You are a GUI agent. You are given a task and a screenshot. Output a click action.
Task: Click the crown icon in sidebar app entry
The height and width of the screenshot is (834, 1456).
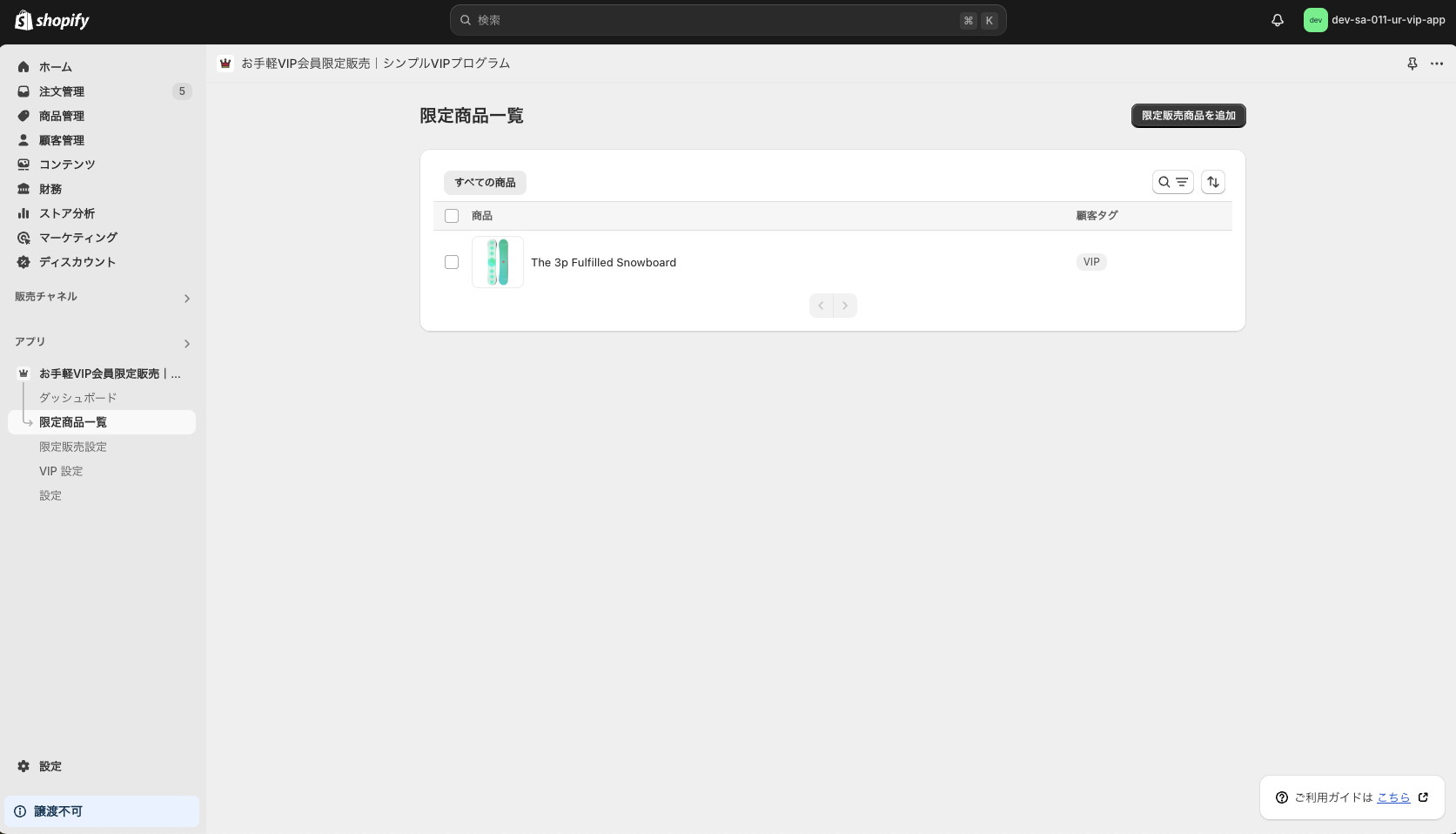(23, 373)
